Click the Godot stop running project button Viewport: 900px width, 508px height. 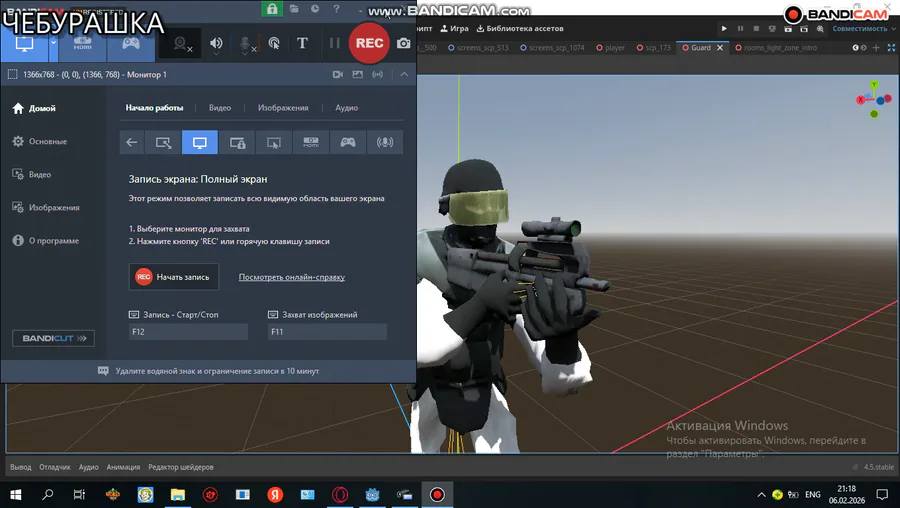[x=756, y=28]
